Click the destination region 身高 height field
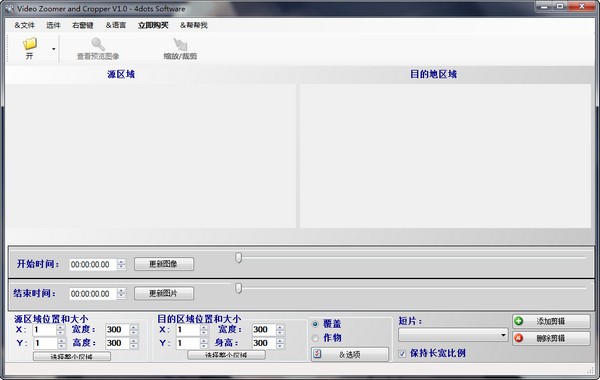 pos(264,343)
